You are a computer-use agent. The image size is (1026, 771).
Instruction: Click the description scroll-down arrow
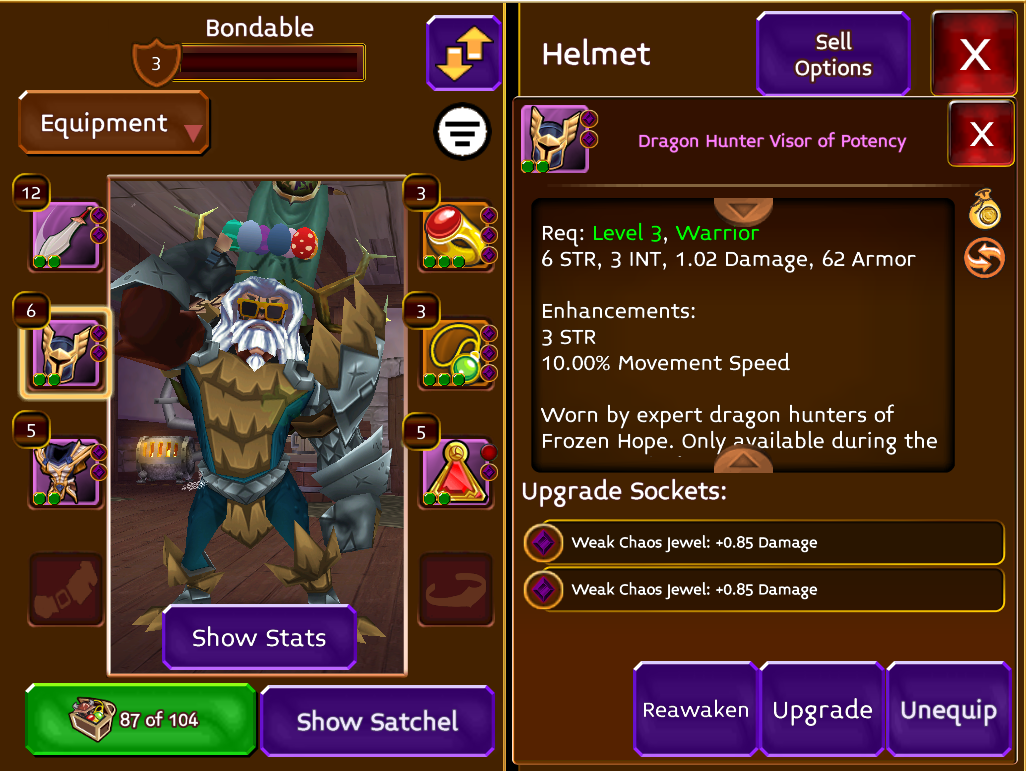pos(743,211)
